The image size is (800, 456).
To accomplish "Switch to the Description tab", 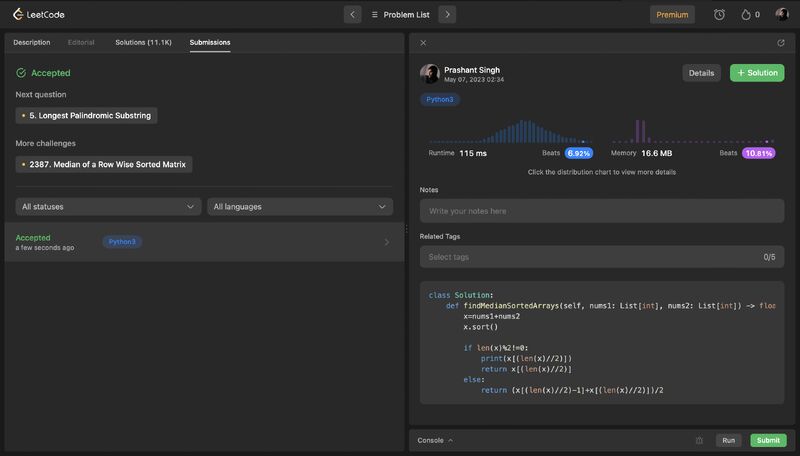I will [x=32, y=42].
